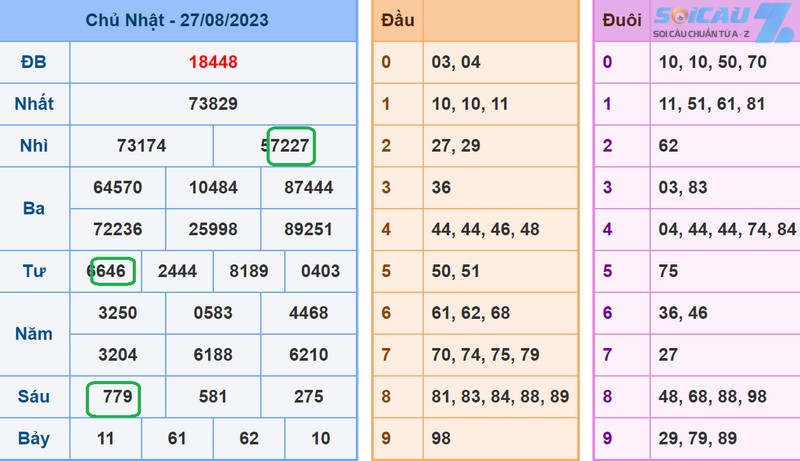Screen dimensions: 800x461
Task: Select fifth prize number 4468
Action: [x=309, y=313]
